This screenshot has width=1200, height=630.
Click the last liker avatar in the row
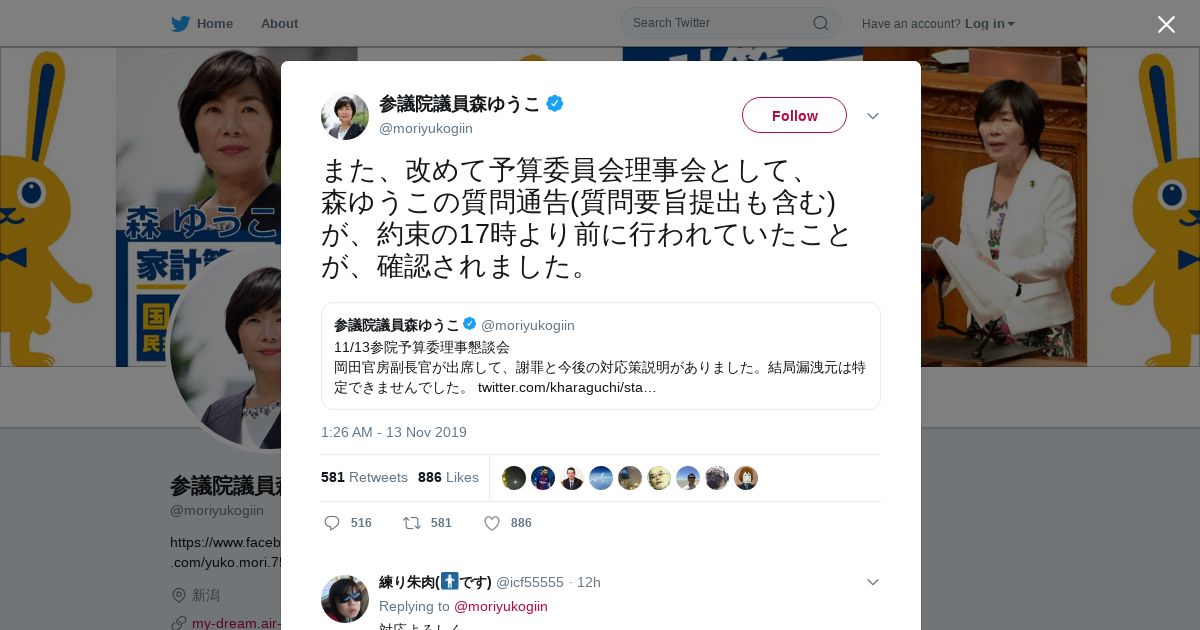[746, 478]
